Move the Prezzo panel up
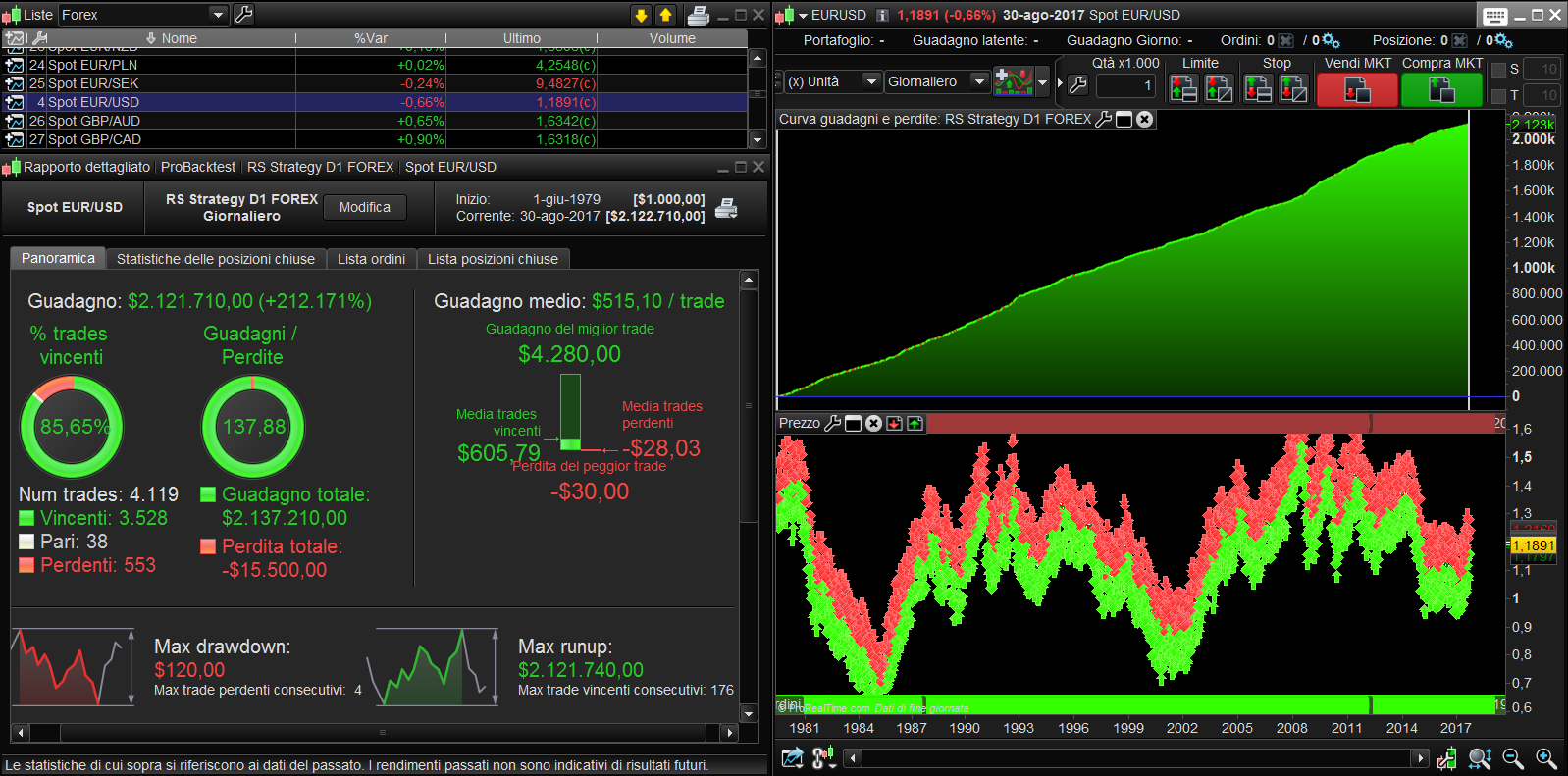Image resolution: width=1568 pixels, height=776 pixels. pyautogui.click(x=915, y=423)
